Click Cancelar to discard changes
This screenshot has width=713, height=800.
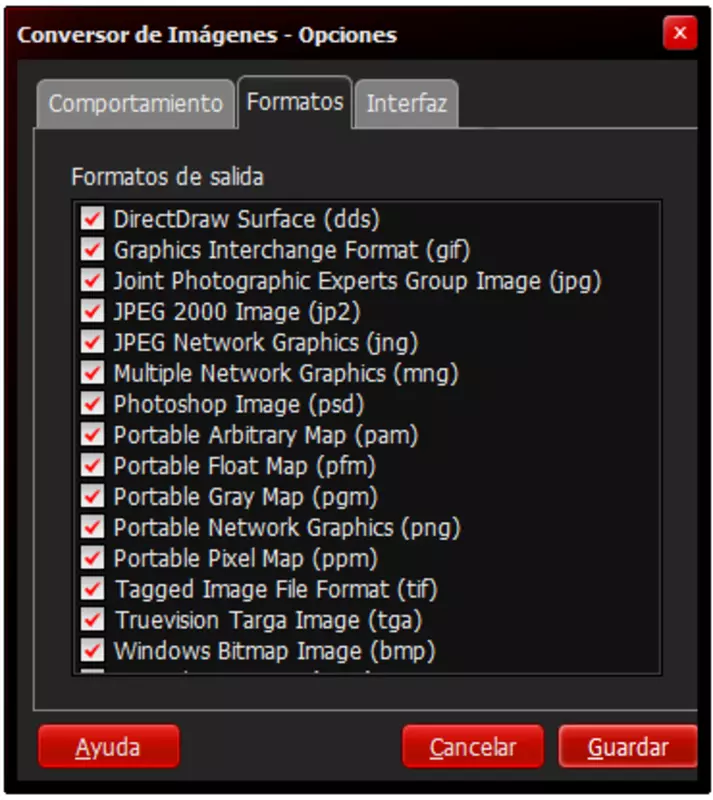[x=473, y=746]
